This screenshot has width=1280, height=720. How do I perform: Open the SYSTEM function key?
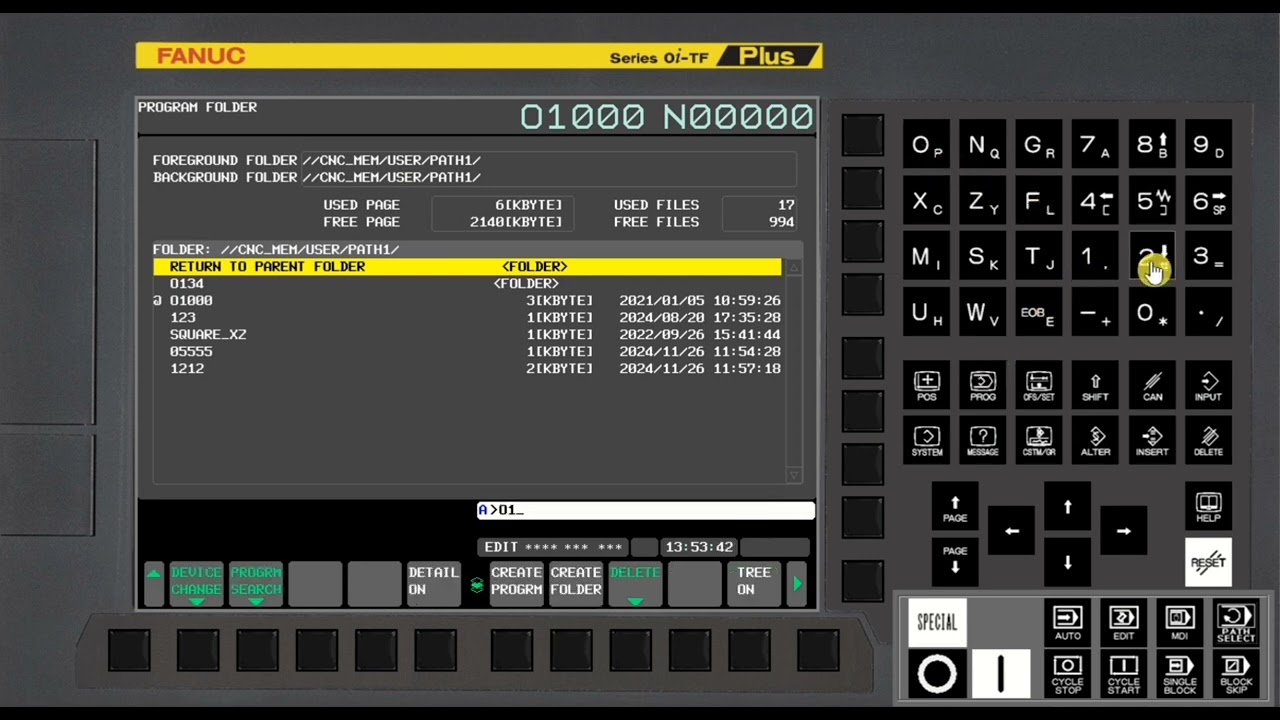(x=927, y=441)
